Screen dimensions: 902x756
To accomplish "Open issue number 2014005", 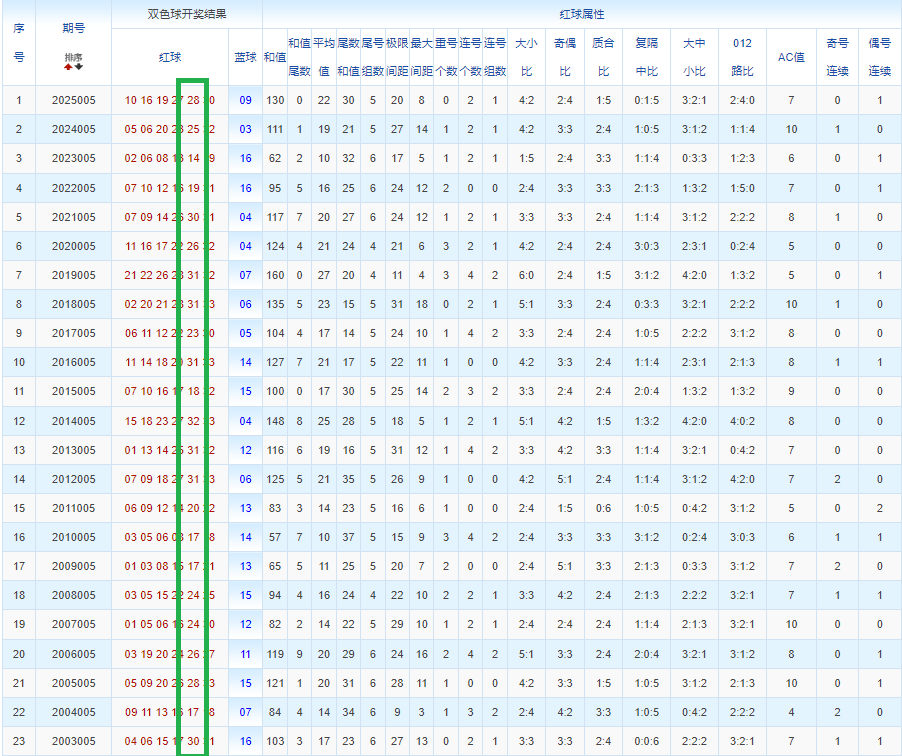I will pyautogui.click(x=73, y=421).
